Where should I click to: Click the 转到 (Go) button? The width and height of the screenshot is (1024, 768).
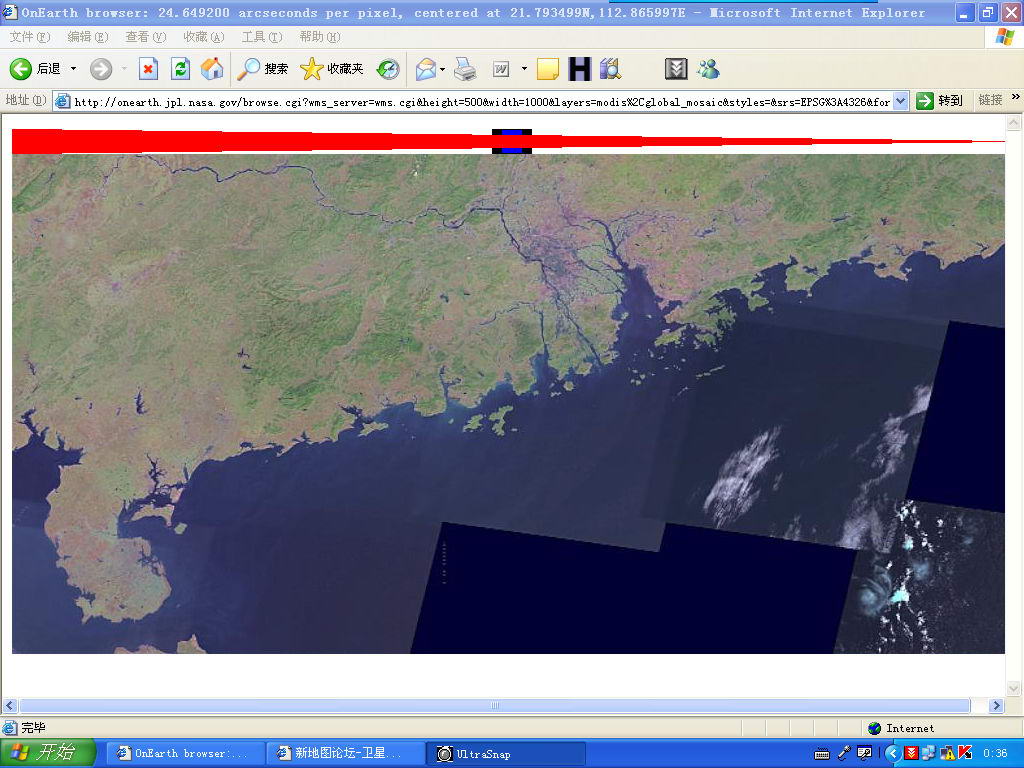[x=939, y=101]
